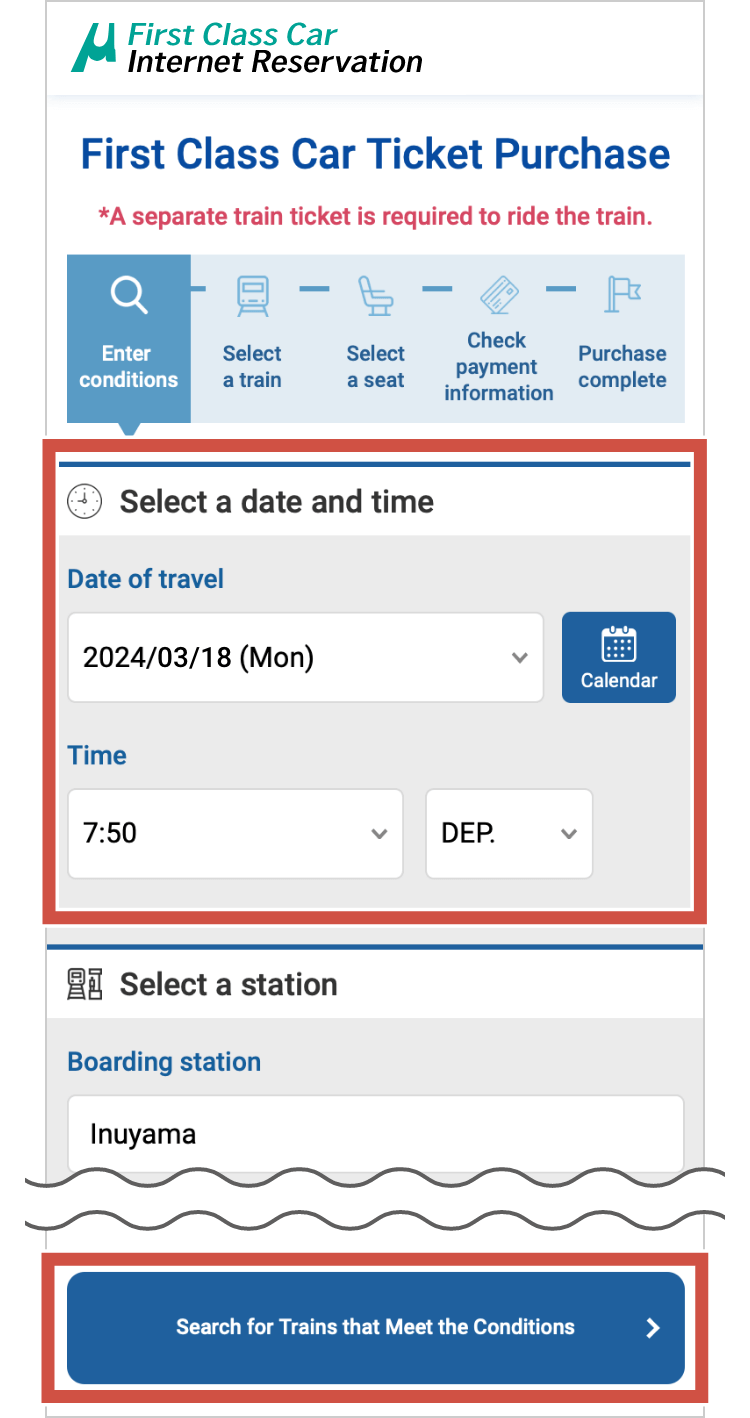Open the Calendar button
This screenshot has height=1418, width=750.
[x=619, y=657]
